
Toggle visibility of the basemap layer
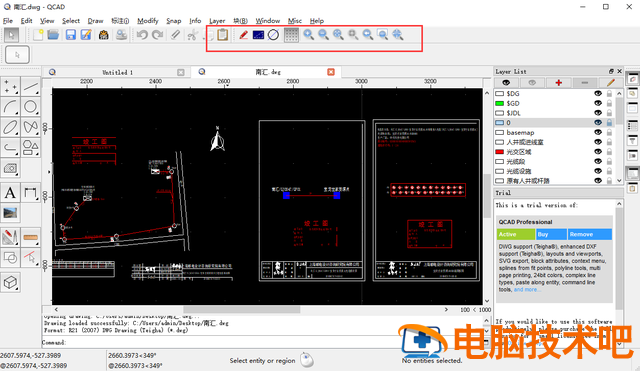(x=598, y=132)
